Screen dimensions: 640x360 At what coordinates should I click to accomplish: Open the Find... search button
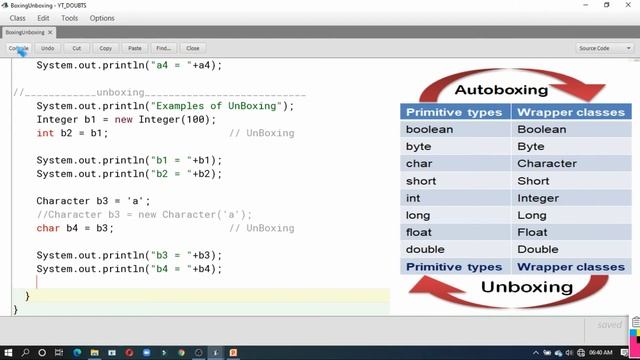[163, 48]
